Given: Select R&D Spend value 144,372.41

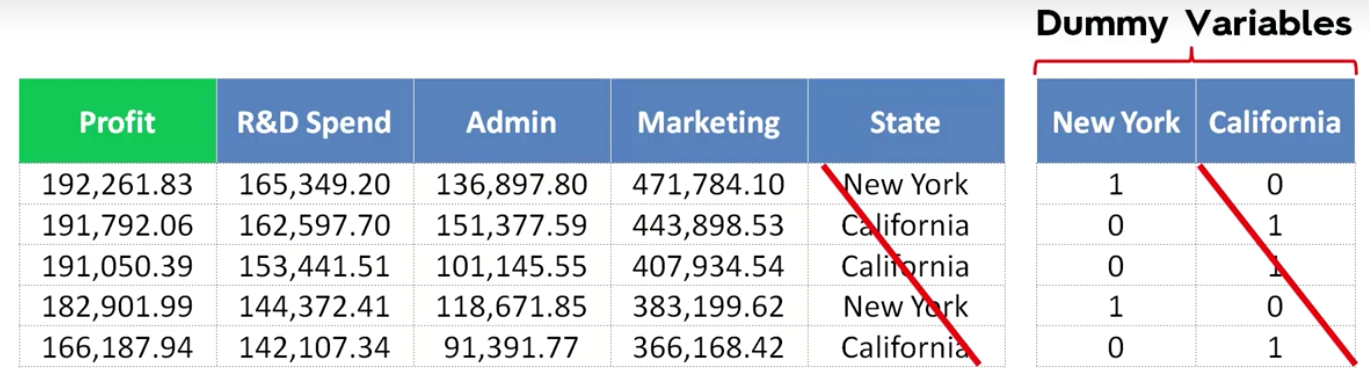Looking at the screenshot, I should (x=314, y=306).
